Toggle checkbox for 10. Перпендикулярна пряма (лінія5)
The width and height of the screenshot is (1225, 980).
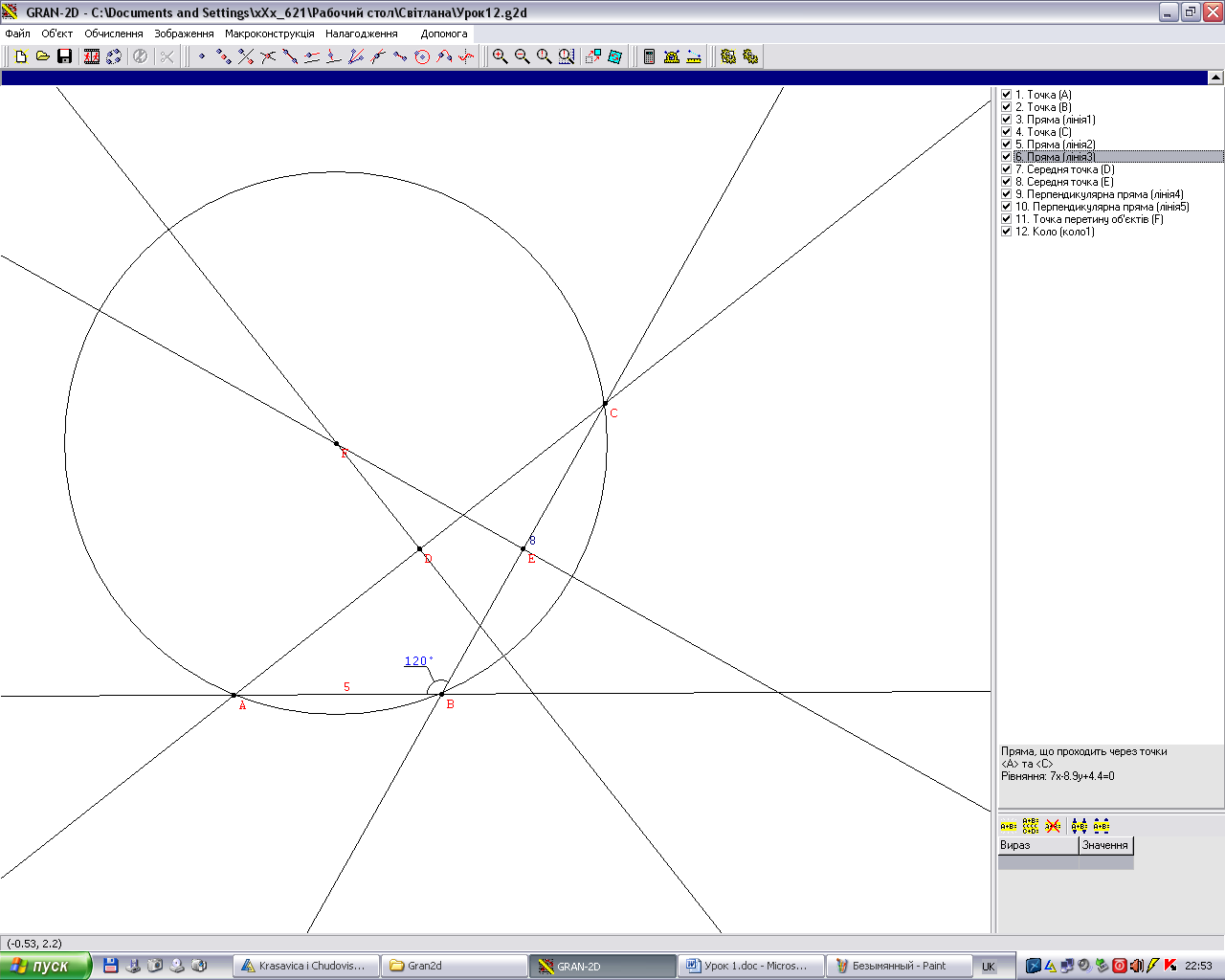pyautogui.click(x=1007, y=207)
